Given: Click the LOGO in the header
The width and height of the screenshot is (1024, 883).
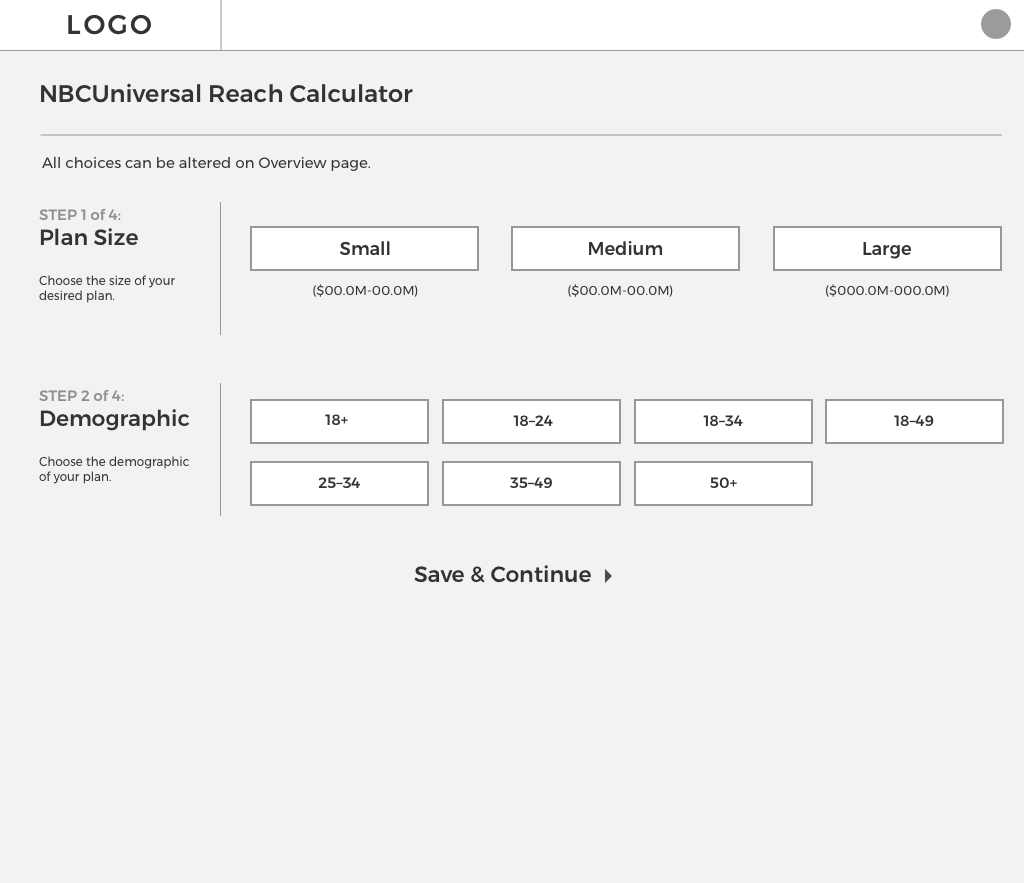Looking at the screenshot, I should pos(109,25).
